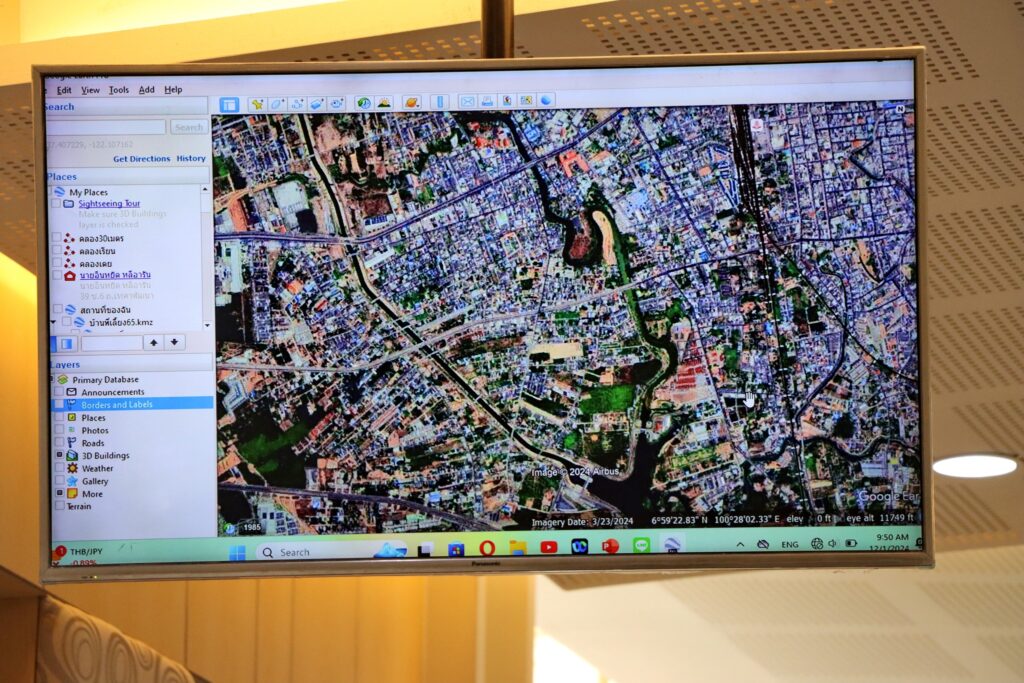
Task: Select the Add Polygon tool
Action: coord(277,104)
